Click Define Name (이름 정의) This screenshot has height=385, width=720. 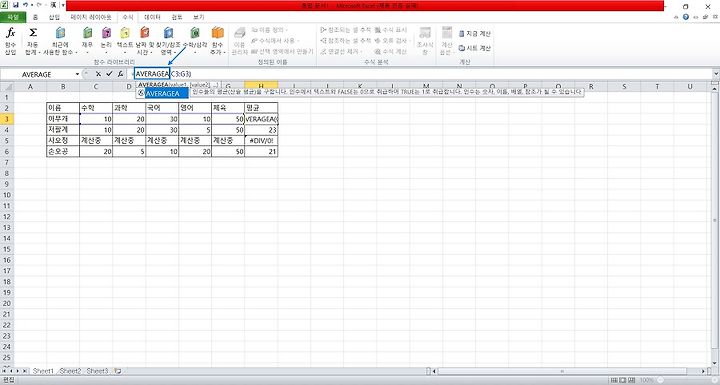pos(269,29)
